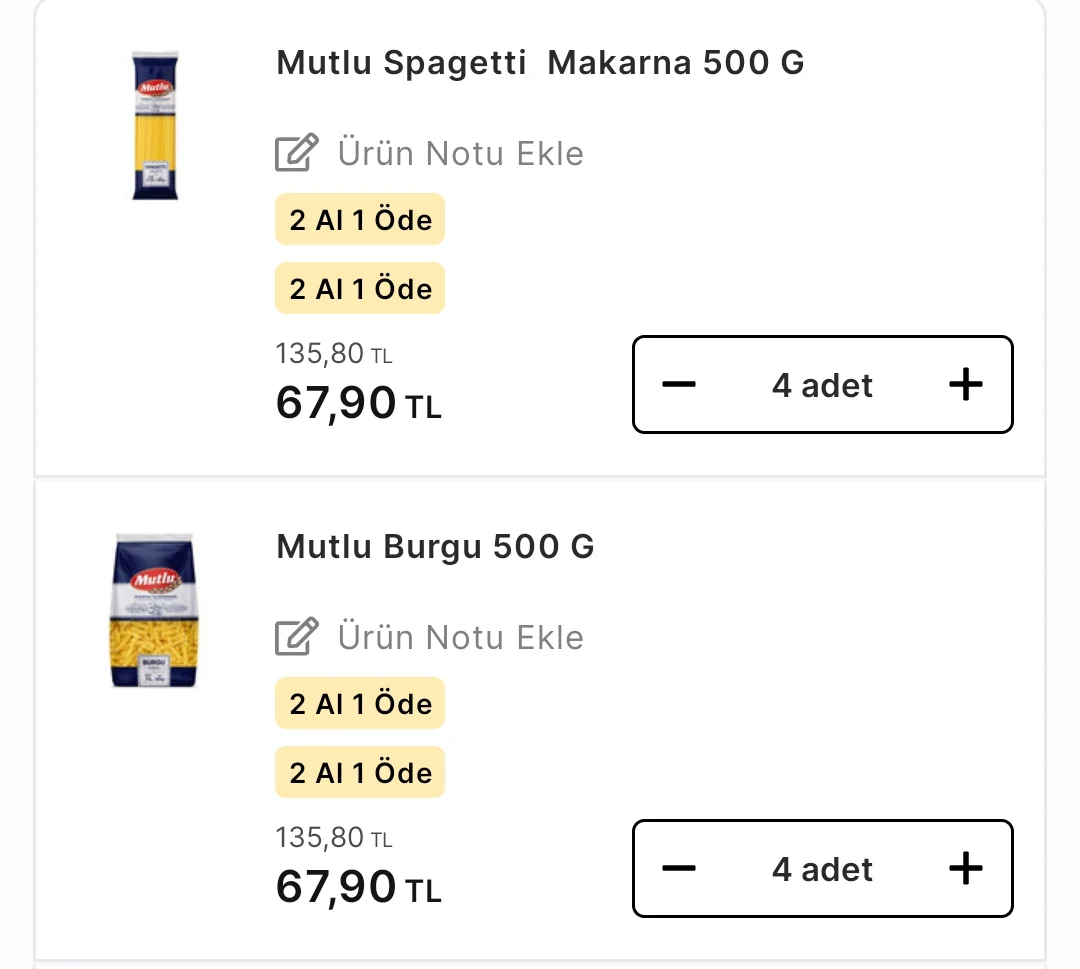Image resolution: width=1080 pixels, height=969 pixels.
Task: Decrease Mutlu Burgu quantity with the minus icon
Action: pos(678,868)
